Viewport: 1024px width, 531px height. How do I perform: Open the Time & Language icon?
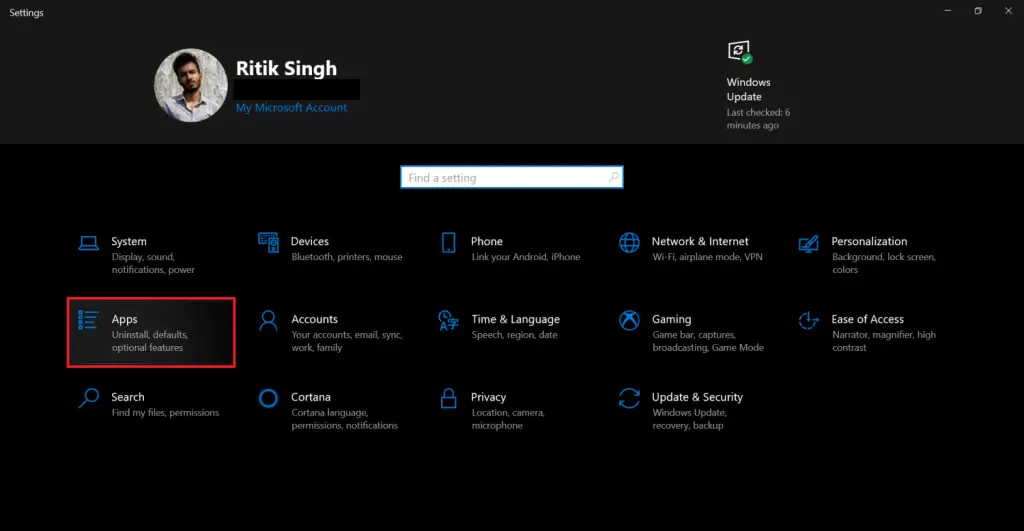pyautogui.click(x=449, y=321)
